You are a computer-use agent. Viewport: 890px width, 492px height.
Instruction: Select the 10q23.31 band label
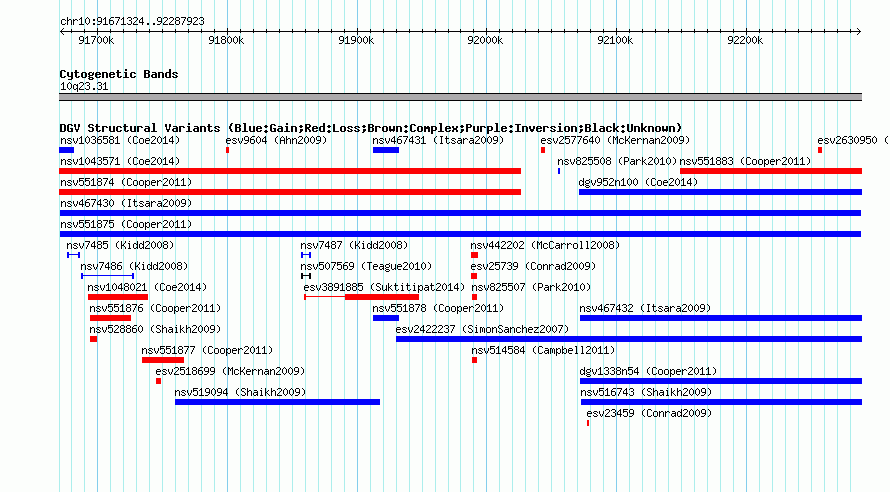(x=84, y=86)
